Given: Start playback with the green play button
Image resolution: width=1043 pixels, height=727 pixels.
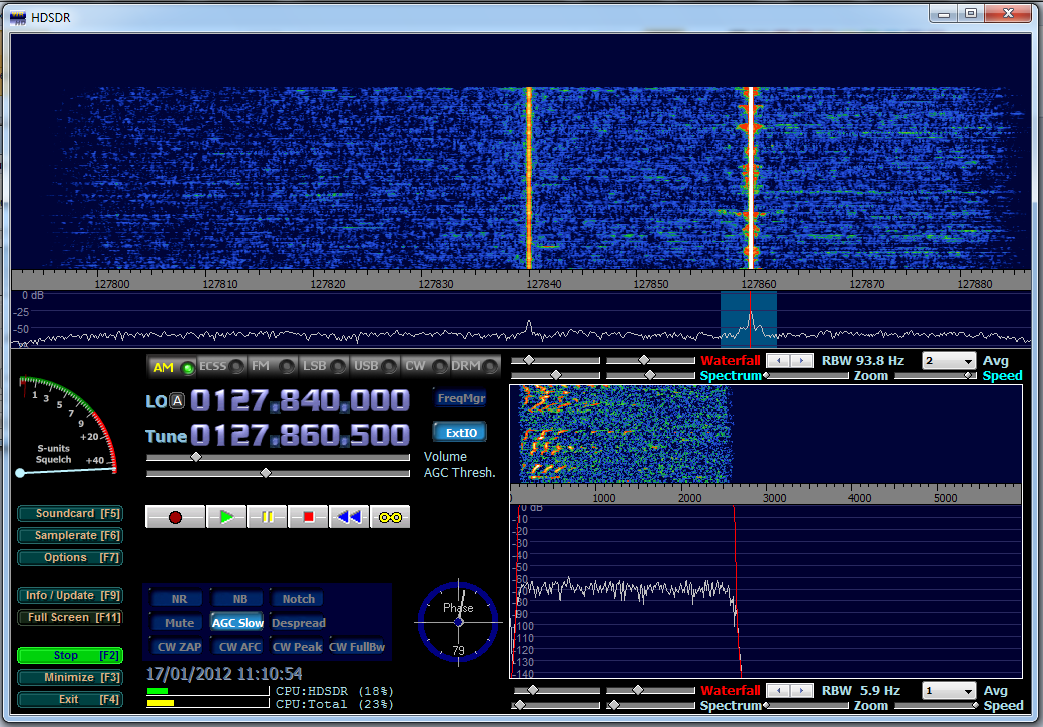Looking at the screenshot, I should [x=226, y=517].
